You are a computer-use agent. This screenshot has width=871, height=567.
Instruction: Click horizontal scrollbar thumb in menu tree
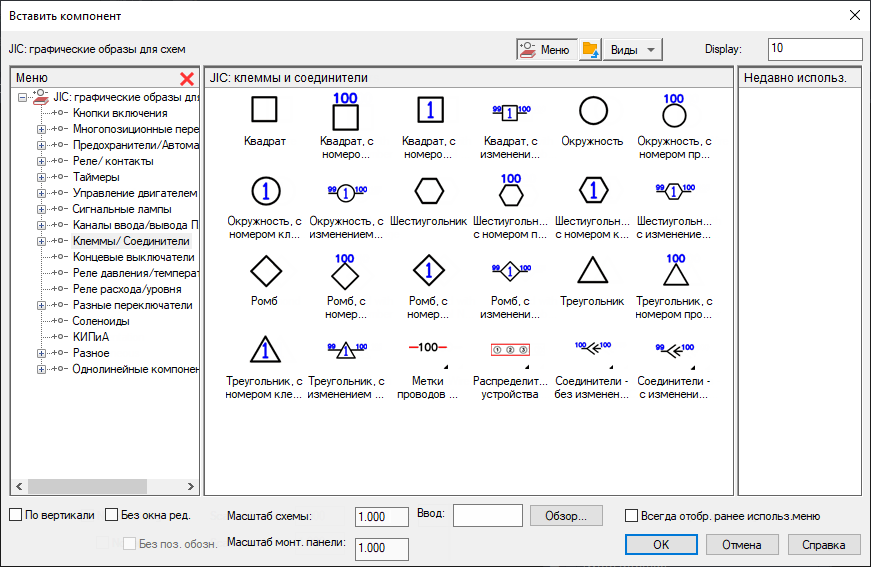pos(87,486)
